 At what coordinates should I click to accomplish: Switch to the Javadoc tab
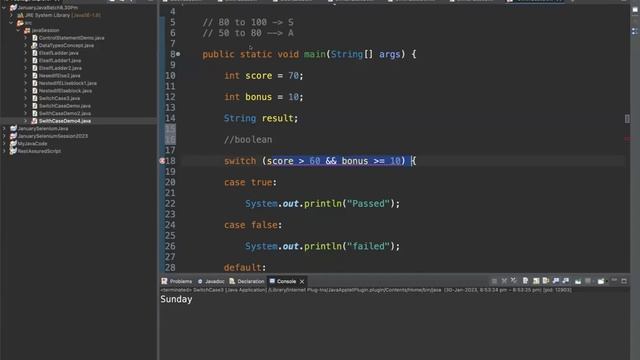[211, 281]
